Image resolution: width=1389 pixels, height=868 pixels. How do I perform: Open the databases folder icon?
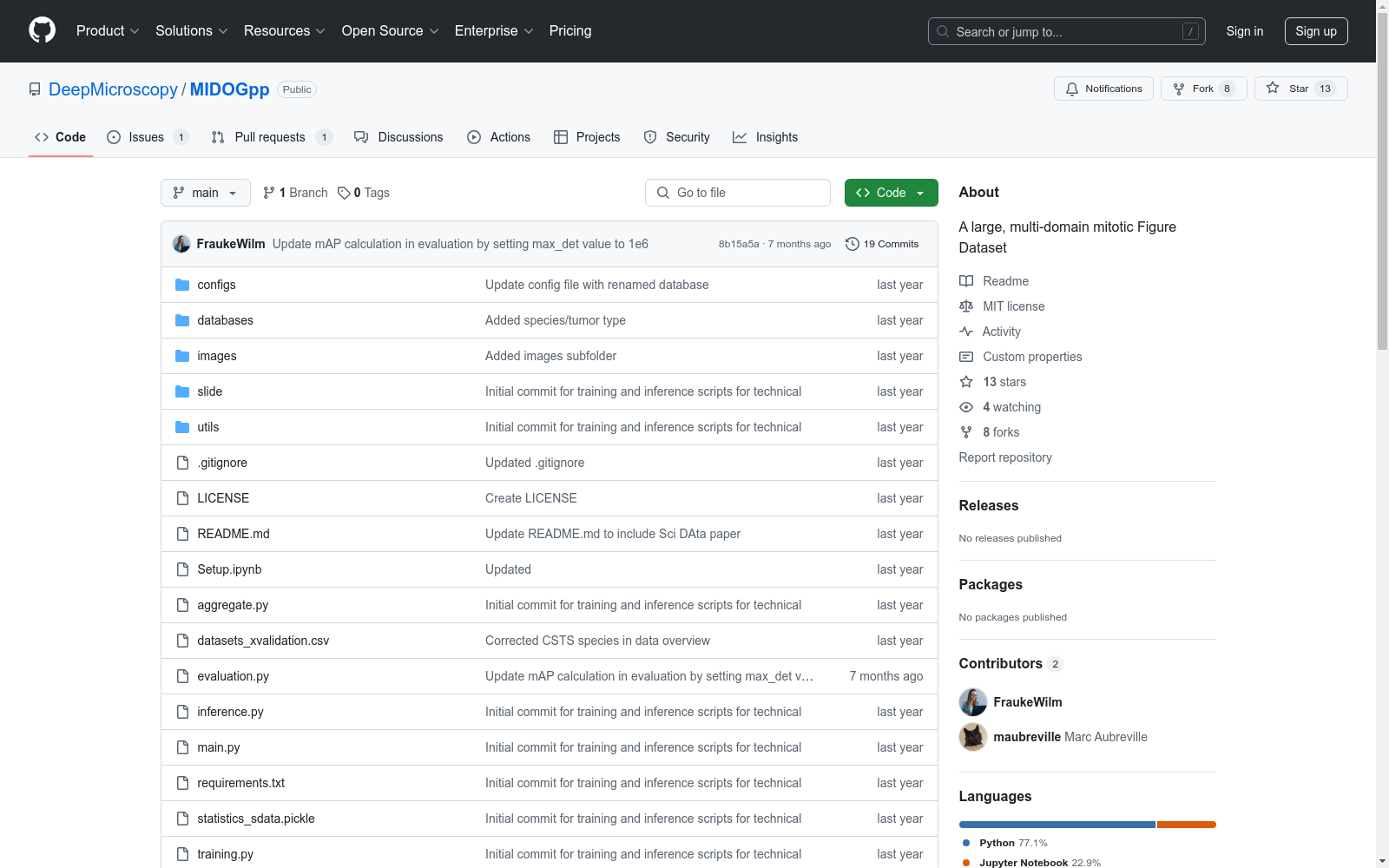click(x=182, y=320)
